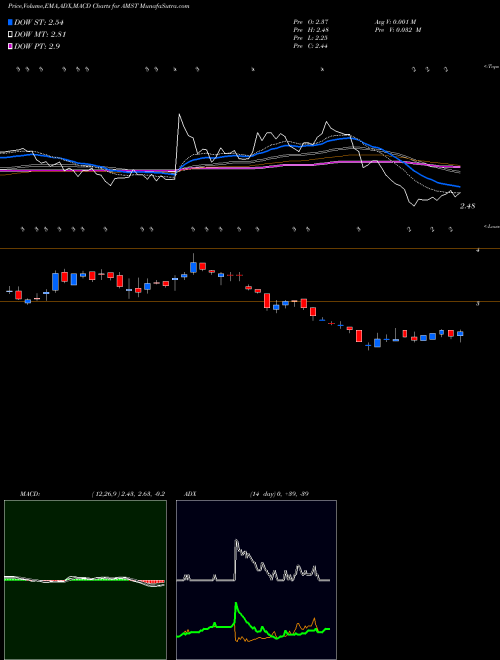
Task: Click the 'Pre O: 2.37' value
Action: pyautogui.click(x=311, y=22)
